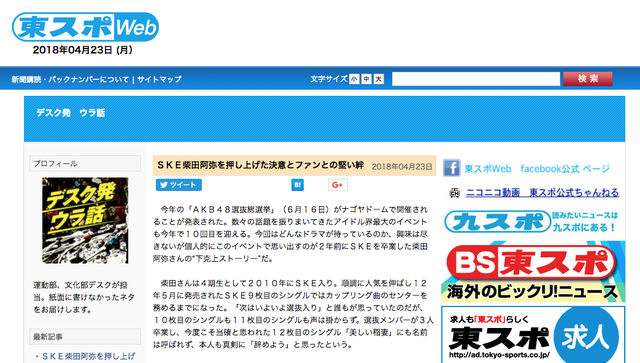
Task: Click the 最新記事 section heading
Action: pos(85,336)
